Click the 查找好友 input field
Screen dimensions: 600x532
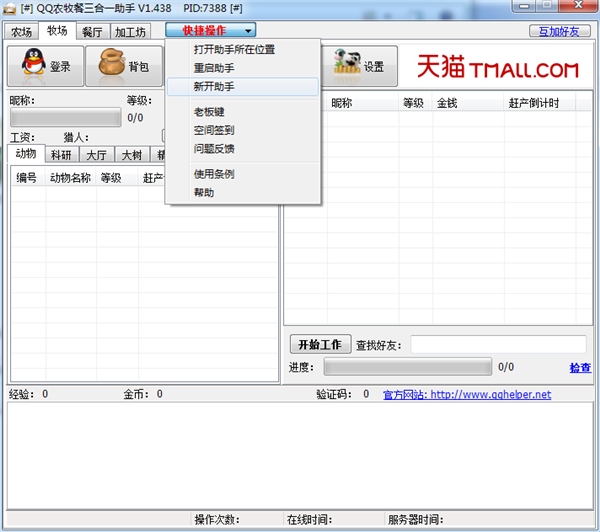coord(497,345)
